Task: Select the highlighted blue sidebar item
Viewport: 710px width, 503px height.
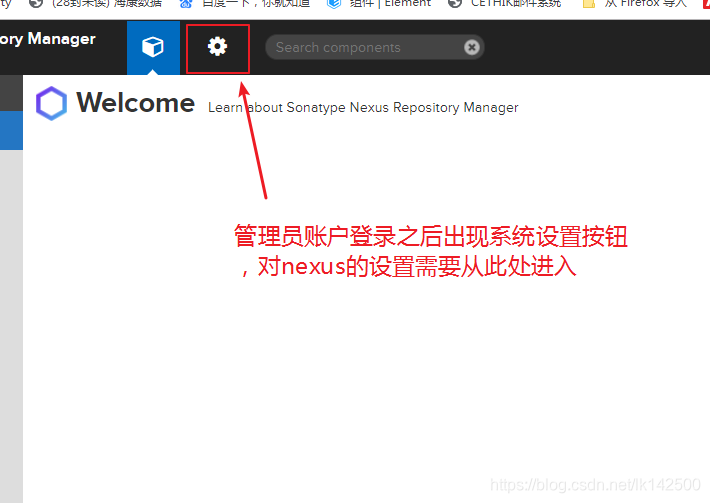Action: (x=11, y=130)
